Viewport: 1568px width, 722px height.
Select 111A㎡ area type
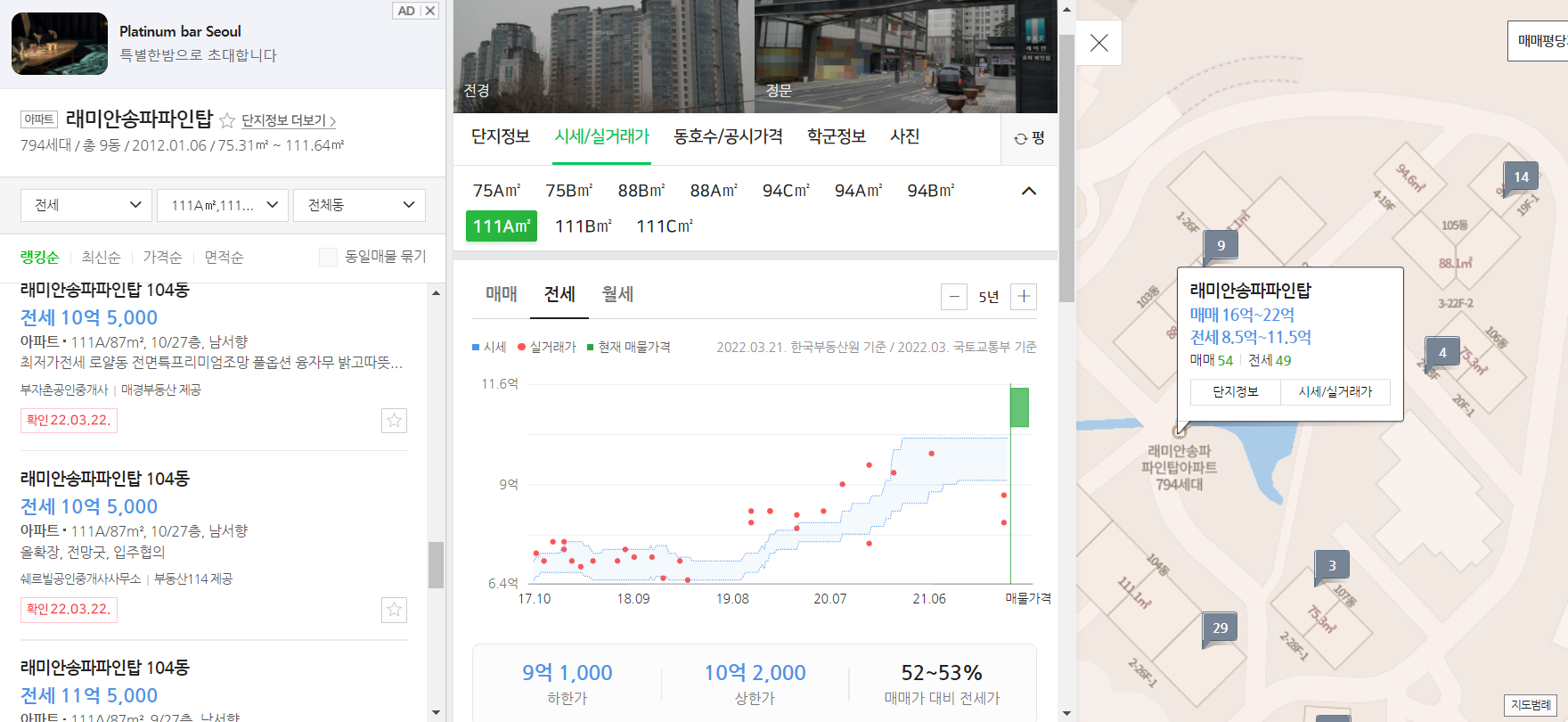click(x=502, y=226)
